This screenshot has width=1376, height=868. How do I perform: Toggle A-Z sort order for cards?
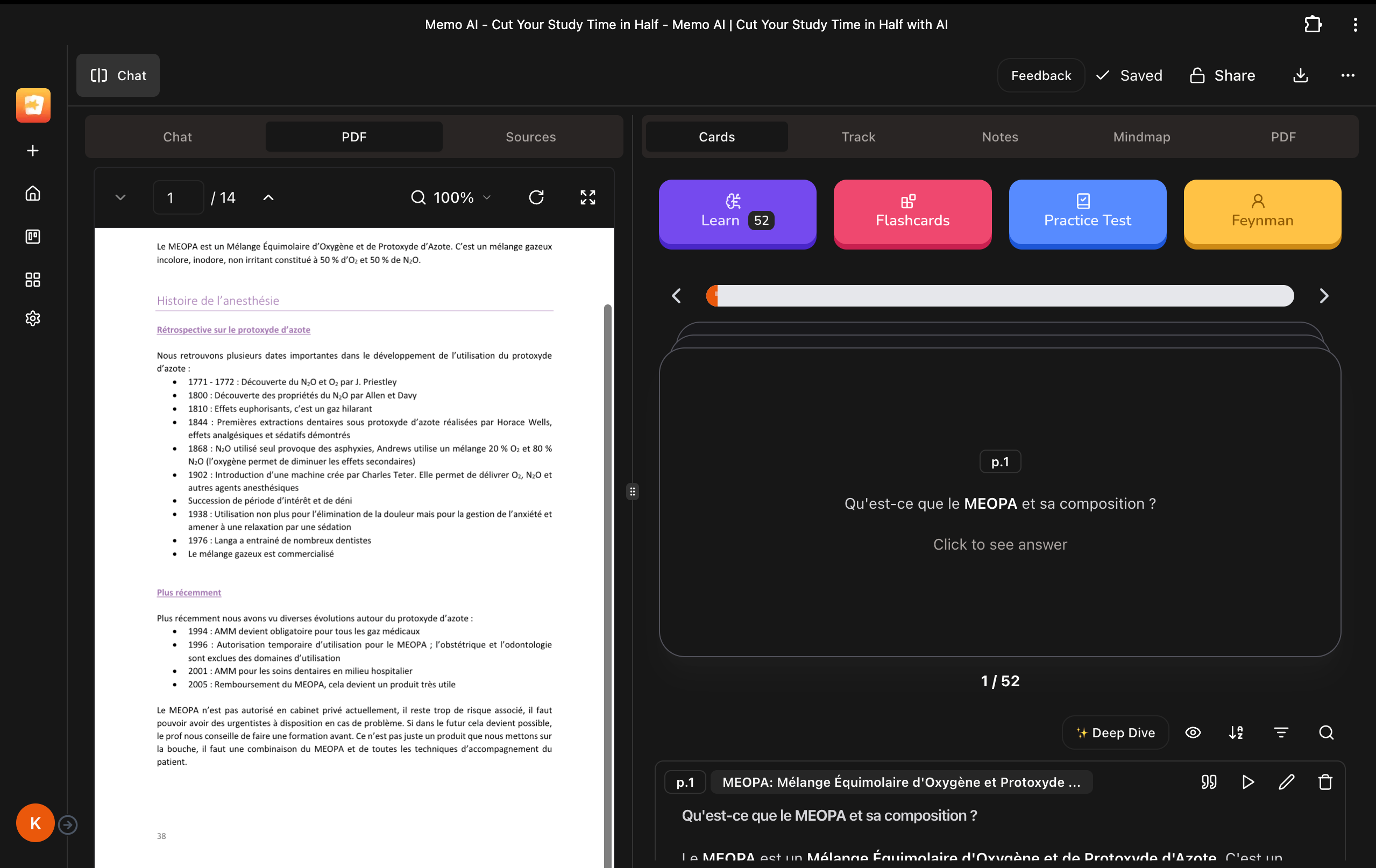click(x=1236, y=732)
